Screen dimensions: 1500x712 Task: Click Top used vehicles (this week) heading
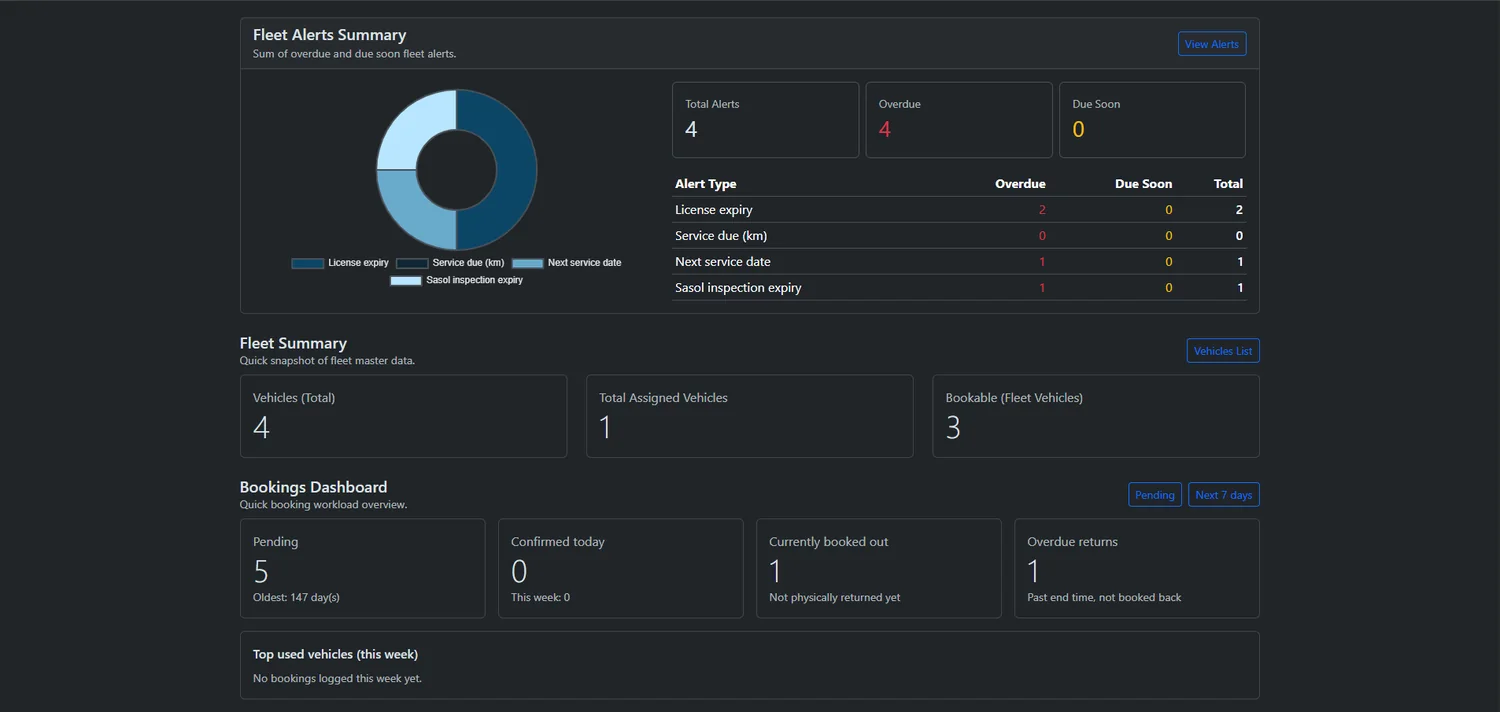click(335, 655)
